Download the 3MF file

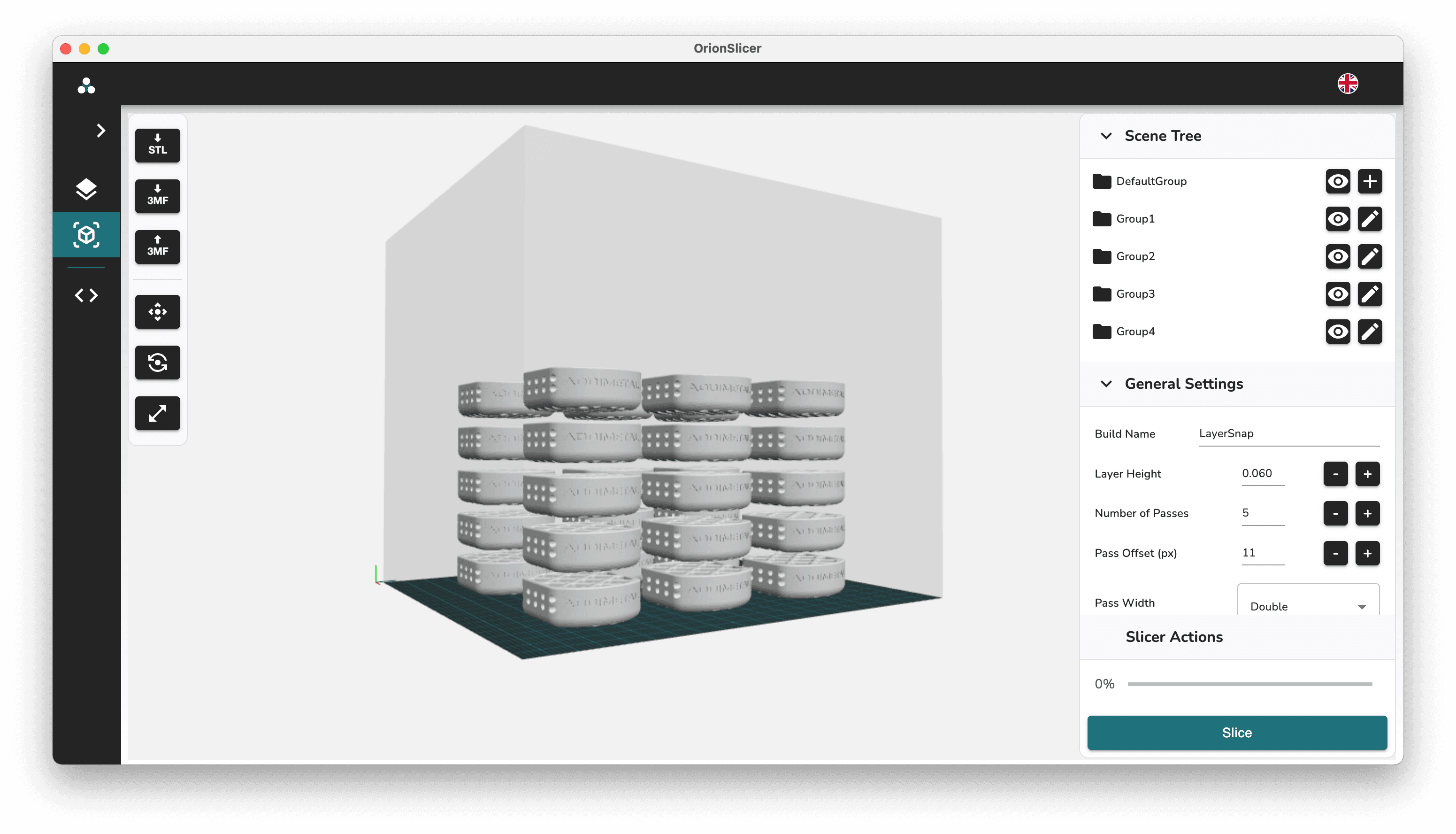tap(157, 196)
